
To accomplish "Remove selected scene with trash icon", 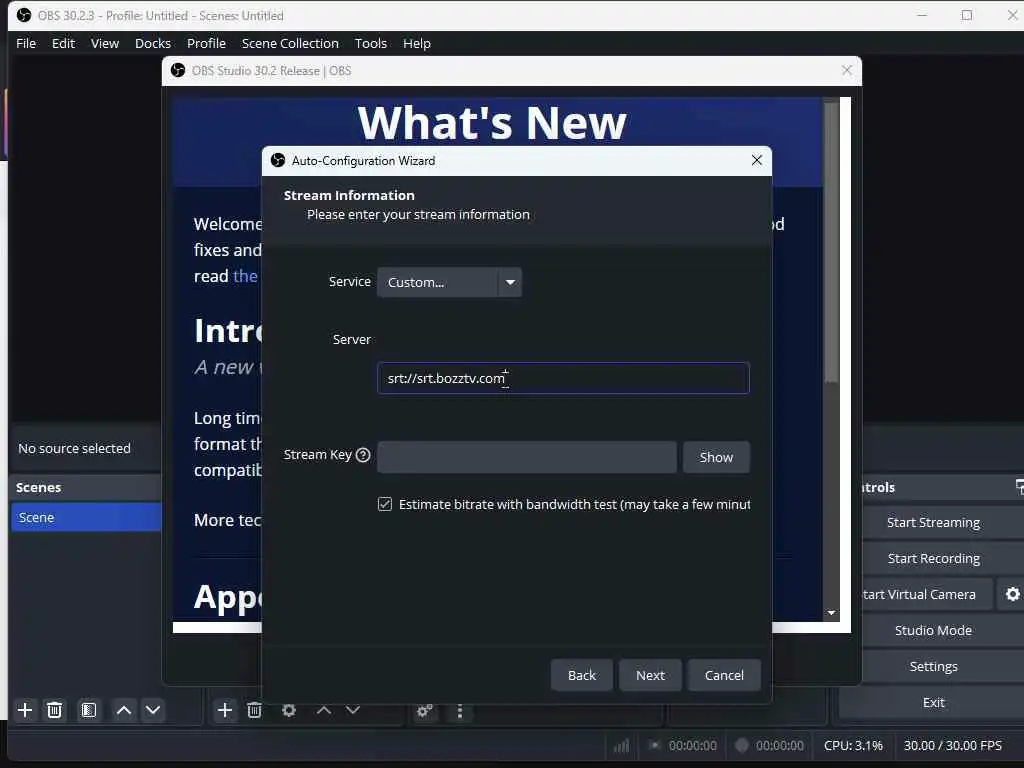I will point(55,710).
